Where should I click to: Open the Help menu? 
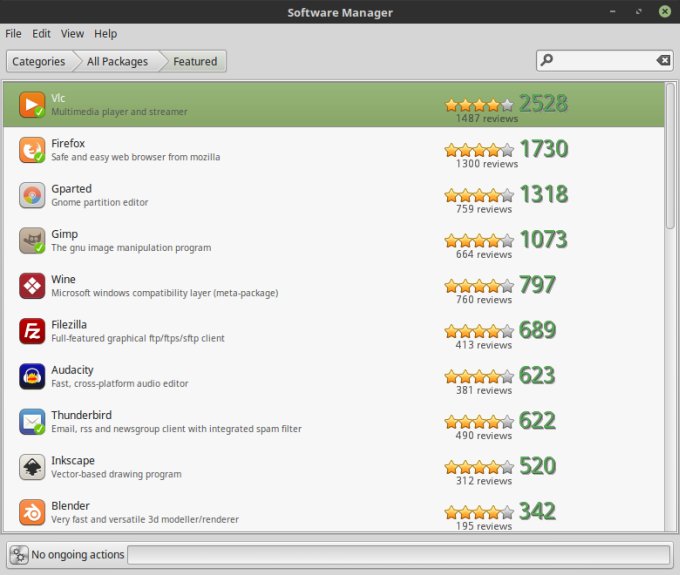[x=105, y=33]
